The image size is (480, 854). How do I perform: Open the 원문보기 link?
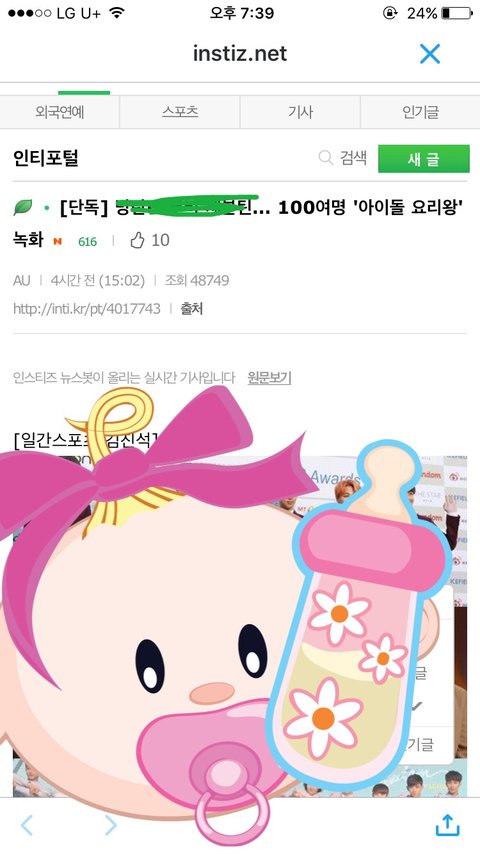(269, 377)
